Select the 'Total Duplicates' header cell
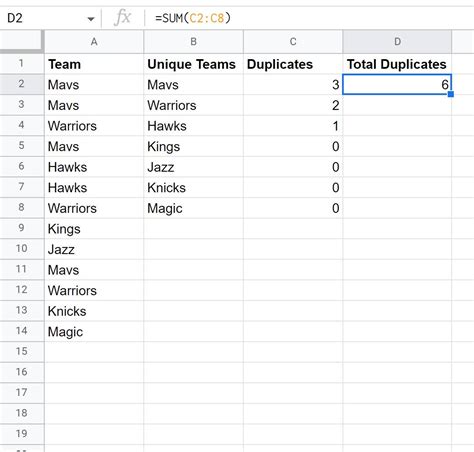 click(x=397, y=64)
